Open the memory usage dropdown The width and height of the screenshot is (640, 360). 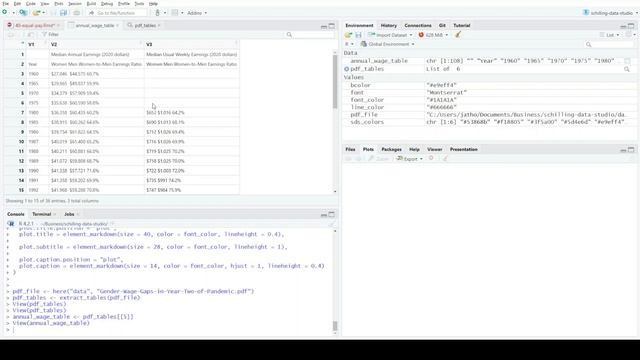[447, 35]
